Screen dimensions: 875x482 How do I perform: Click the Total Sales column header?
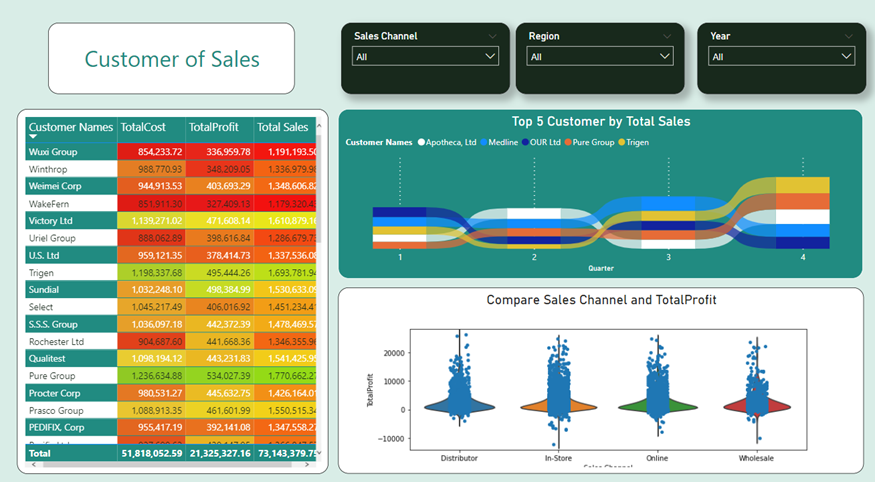pyautogui.click(x=283, y=127)
